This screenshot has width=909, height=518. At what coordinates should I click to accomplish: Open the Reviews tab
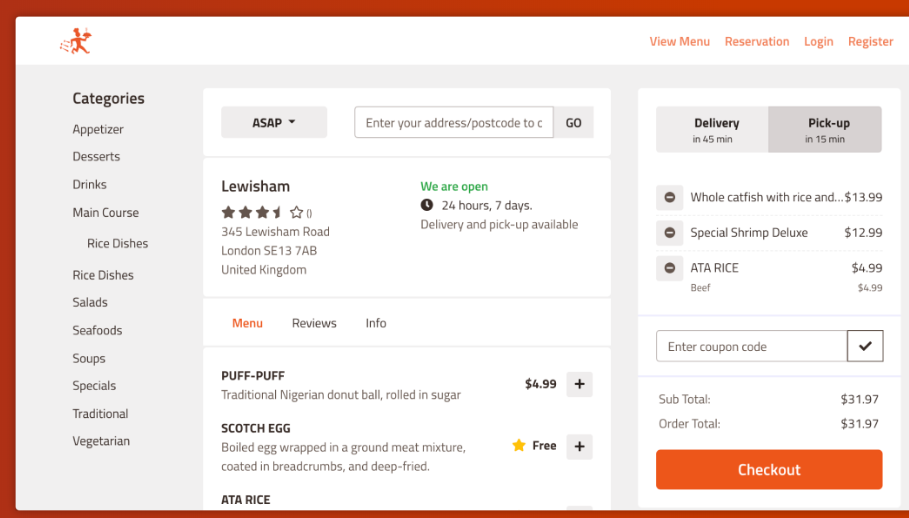314,323
